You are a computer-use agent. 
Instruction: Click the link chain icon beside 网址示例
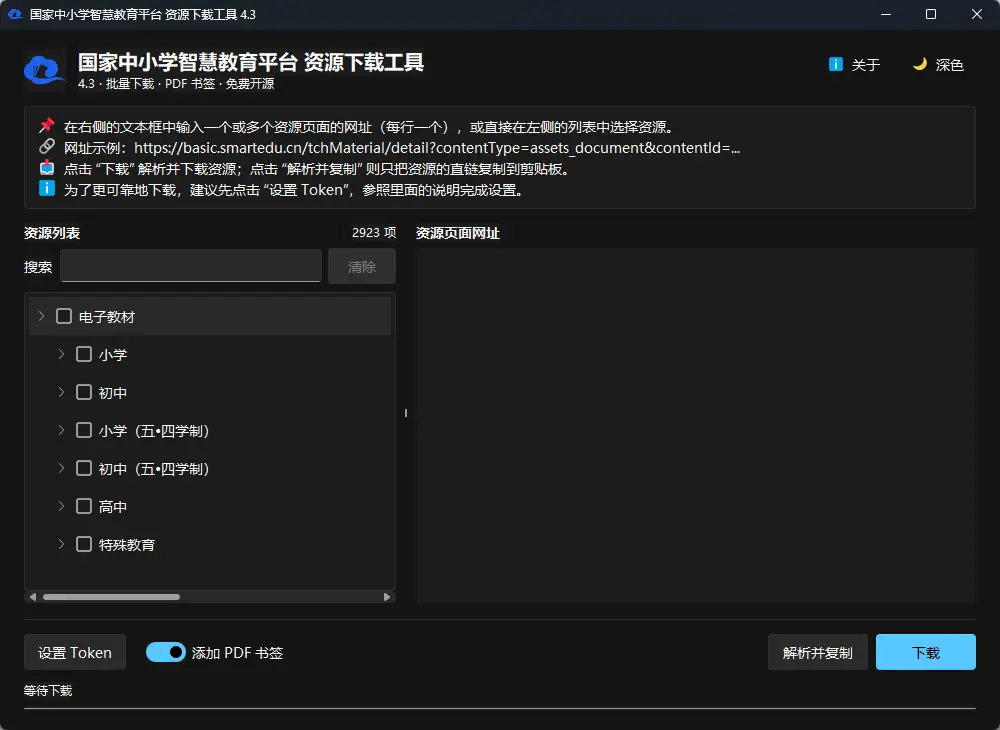(x=47, y=147)
